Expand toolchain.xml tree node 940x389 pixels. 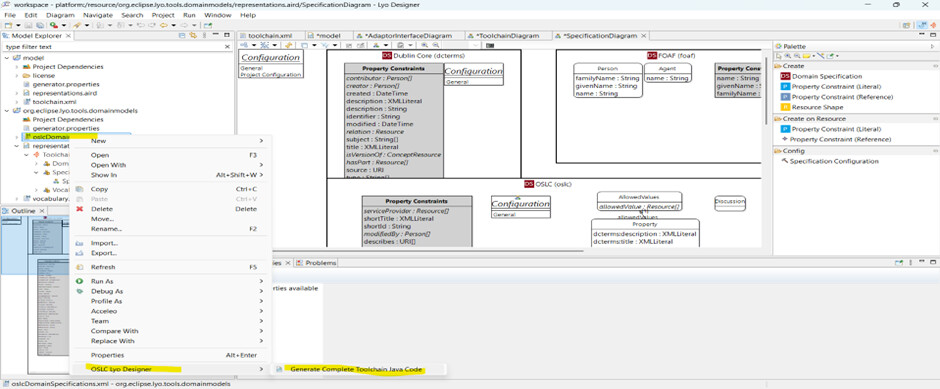tap(17, 102)
